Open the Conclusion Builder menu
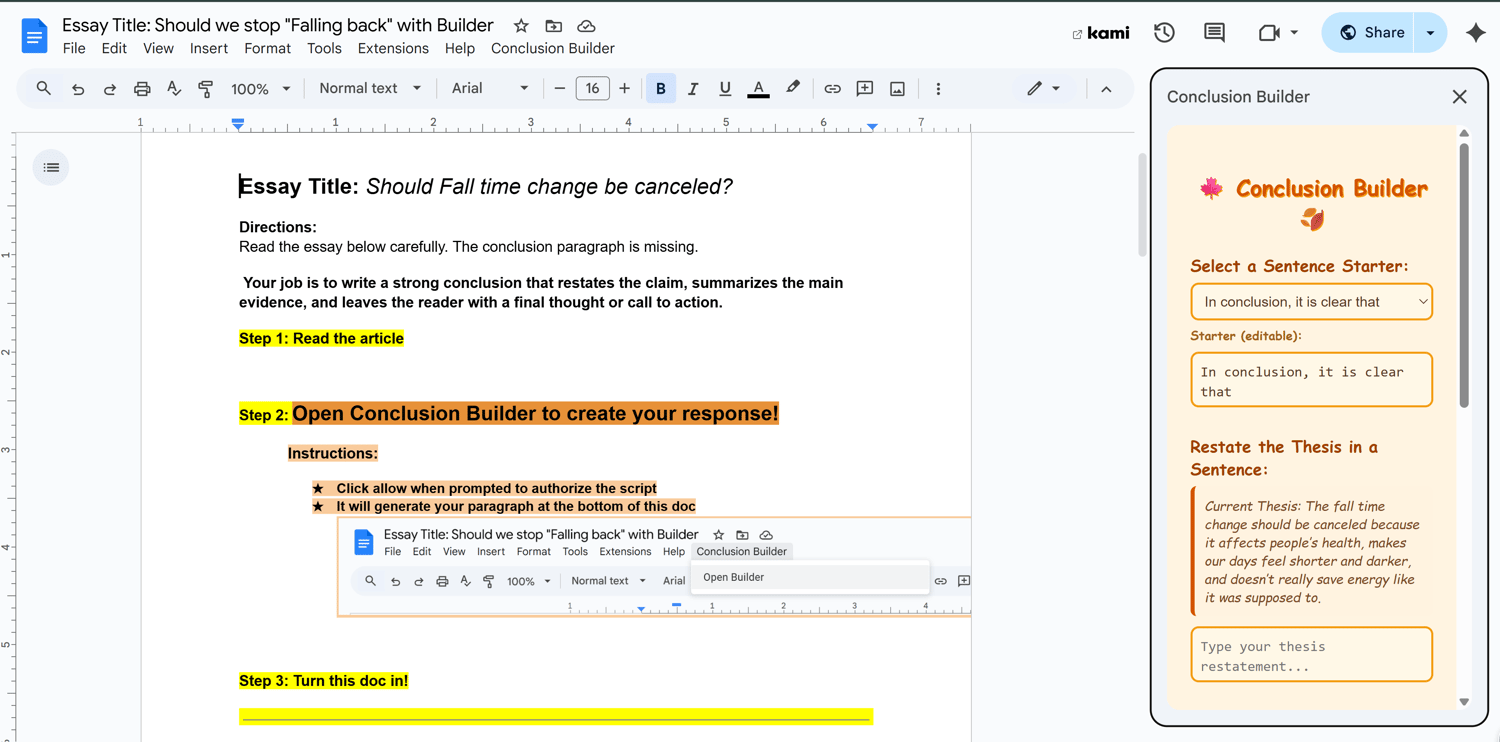The image size is (1500, 742). 553,48
